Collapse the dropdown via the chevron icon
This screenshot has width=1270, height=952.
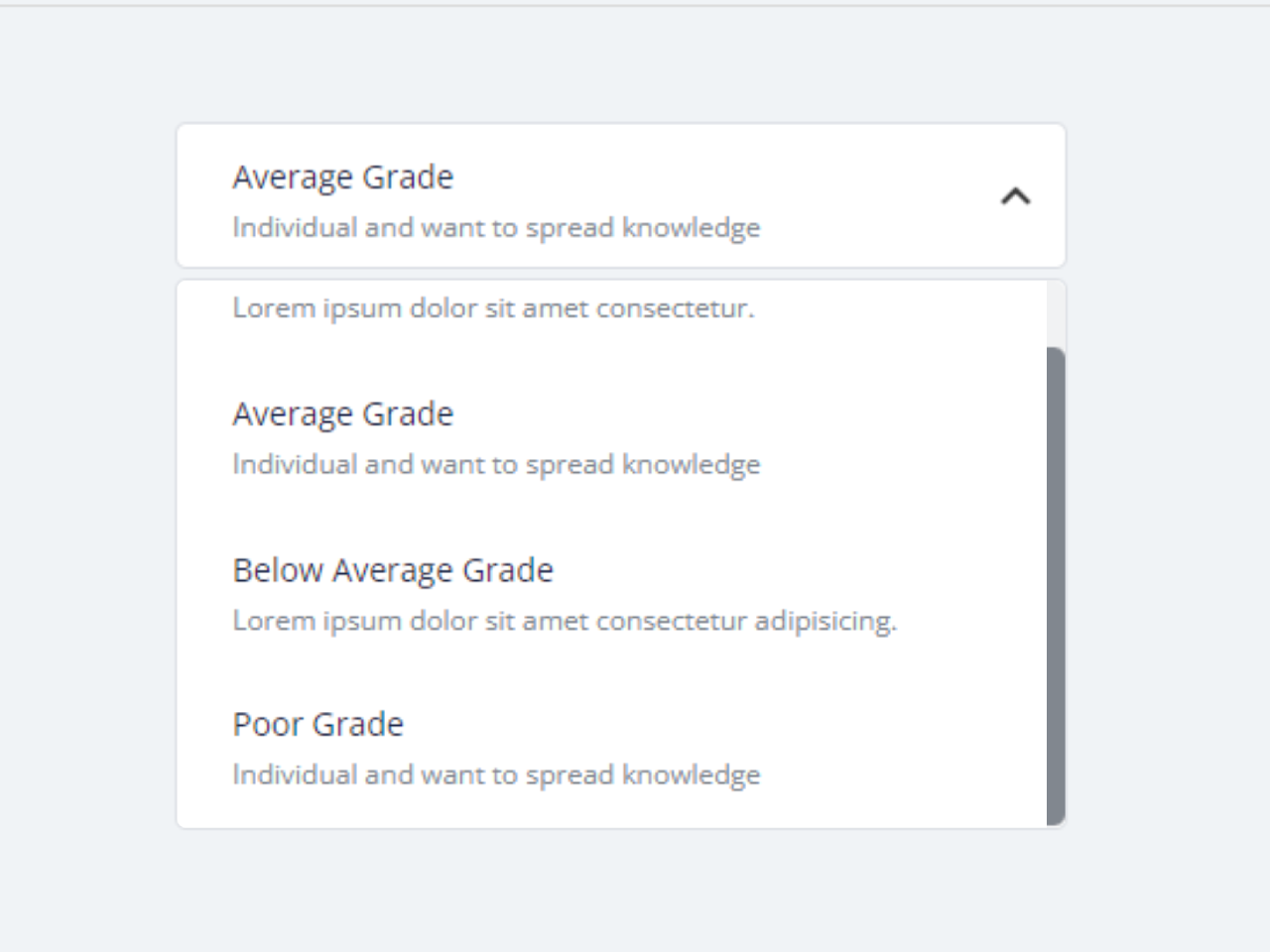point(1015,195)
